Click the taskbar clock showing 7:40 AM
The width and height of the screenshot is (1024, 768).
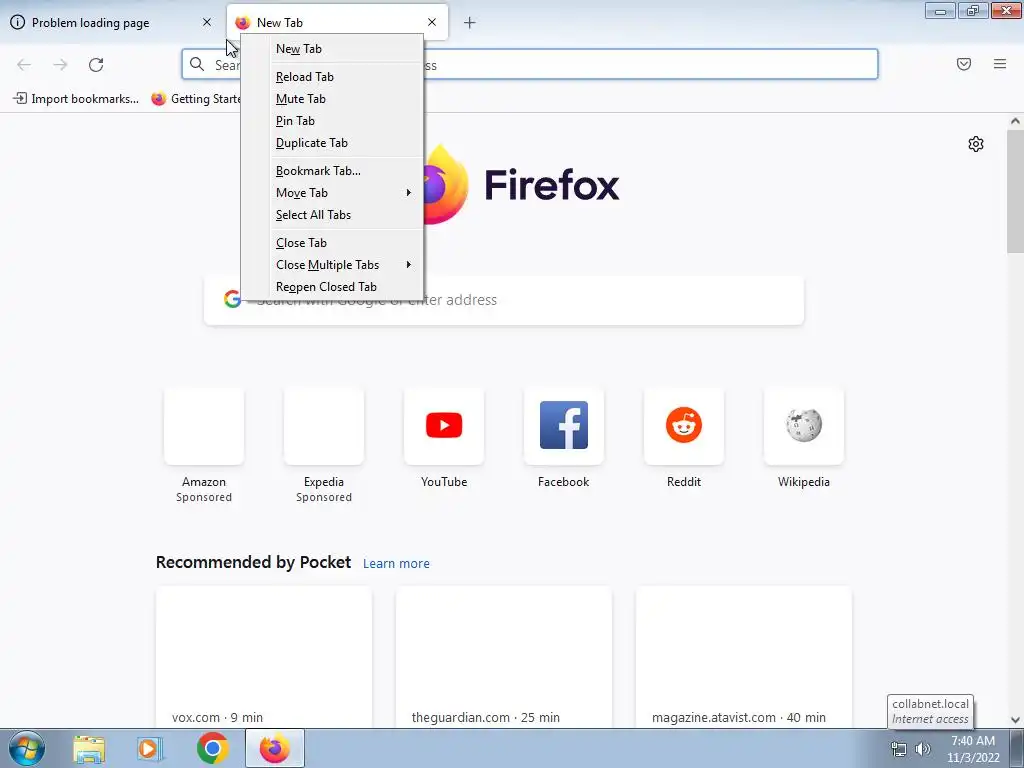point(973,749)
